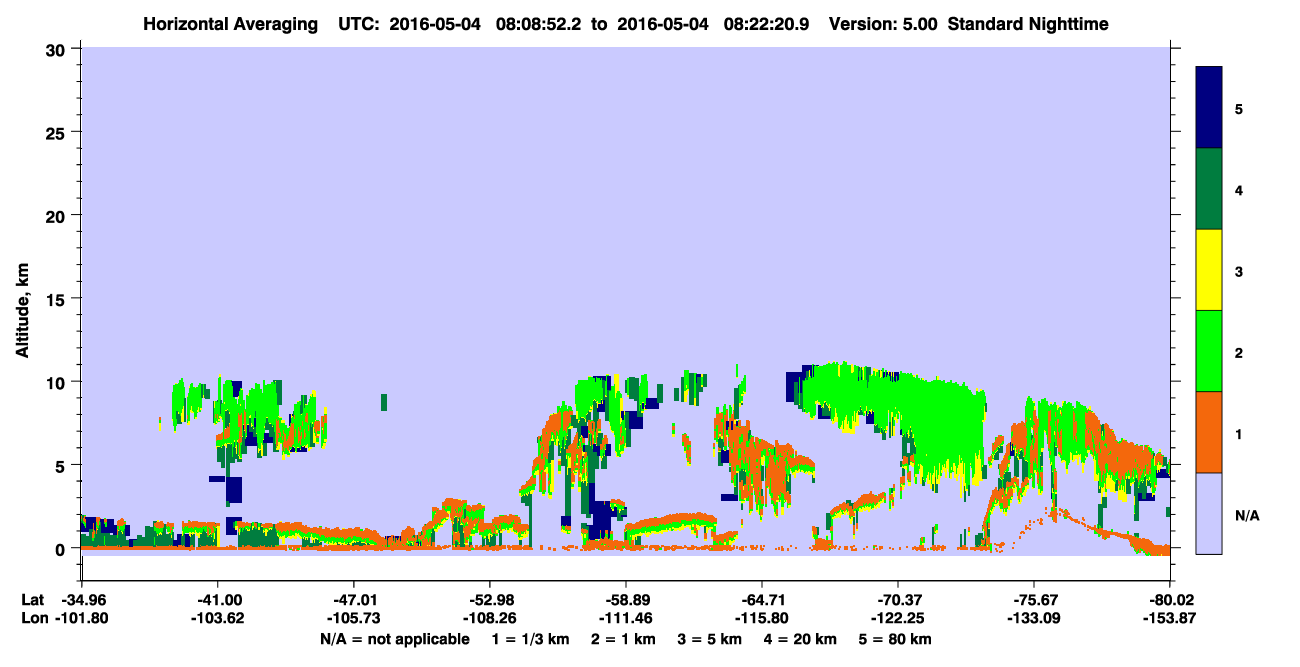The height and width of the screenshot is (667, 1300).
Task: Click the altitude tick label 30
Action: 58,49
